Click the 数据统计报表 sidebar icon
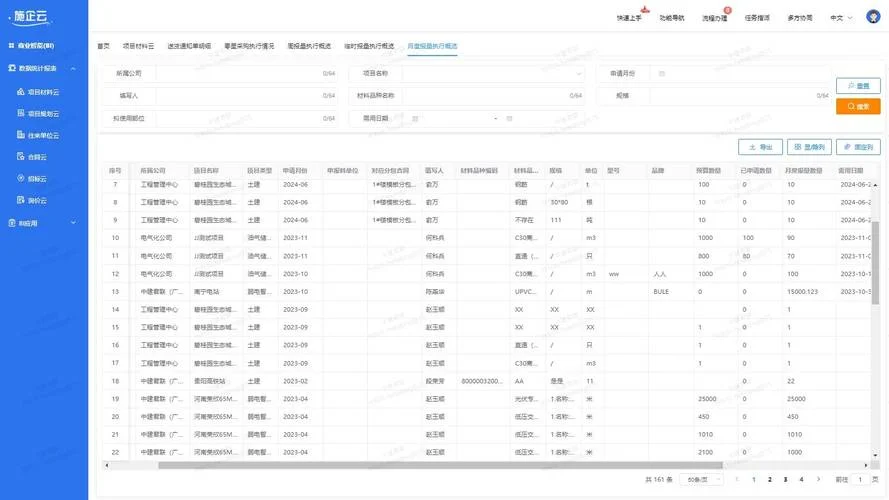 pyautogui.click(x=12, y=68)
